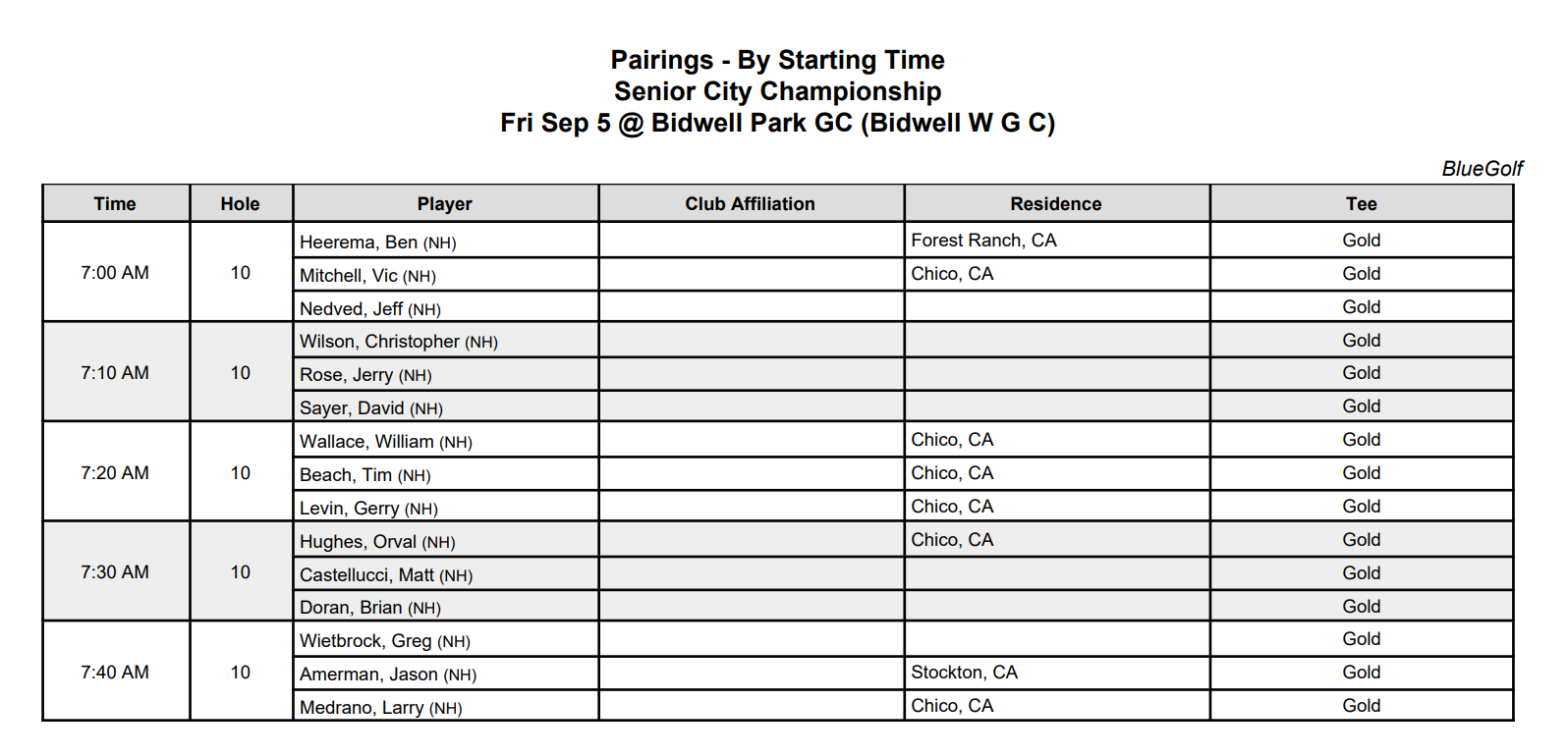
Task: Select player Castellucci, Matt
Action: point(366,575)
